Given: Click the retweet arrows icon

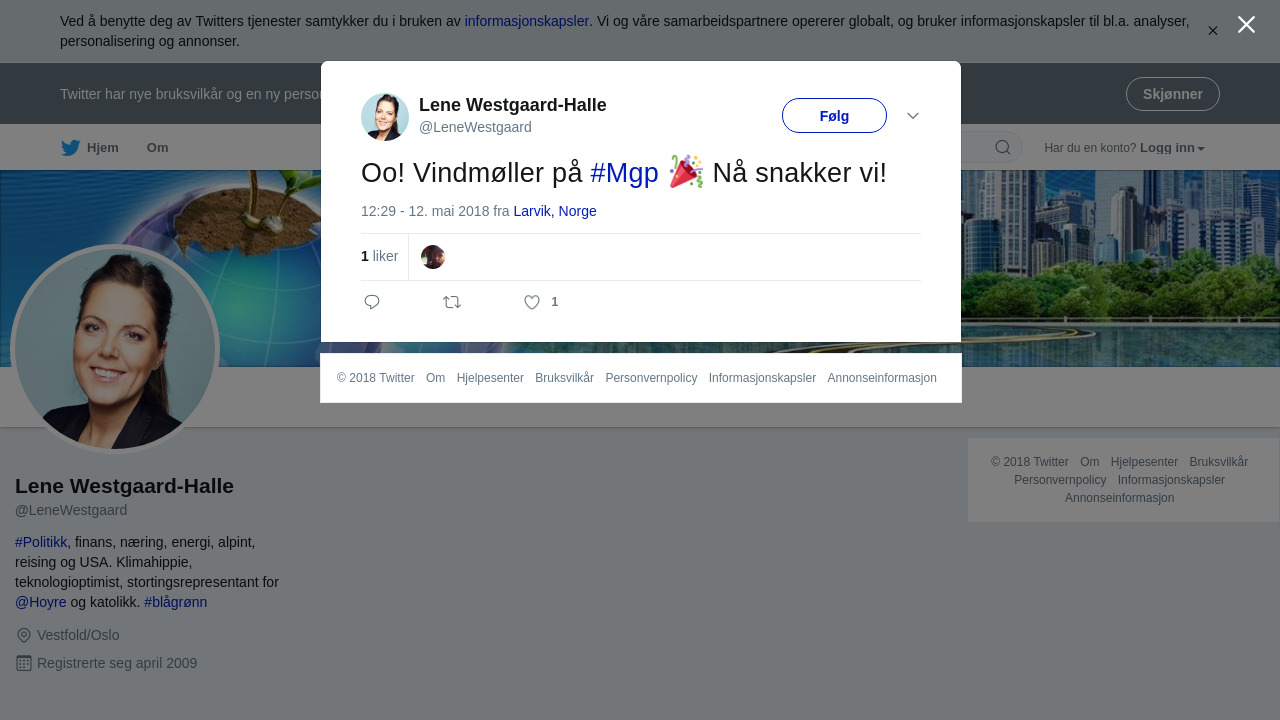Looking at the screenshot, I should click(x=452, y=302).
